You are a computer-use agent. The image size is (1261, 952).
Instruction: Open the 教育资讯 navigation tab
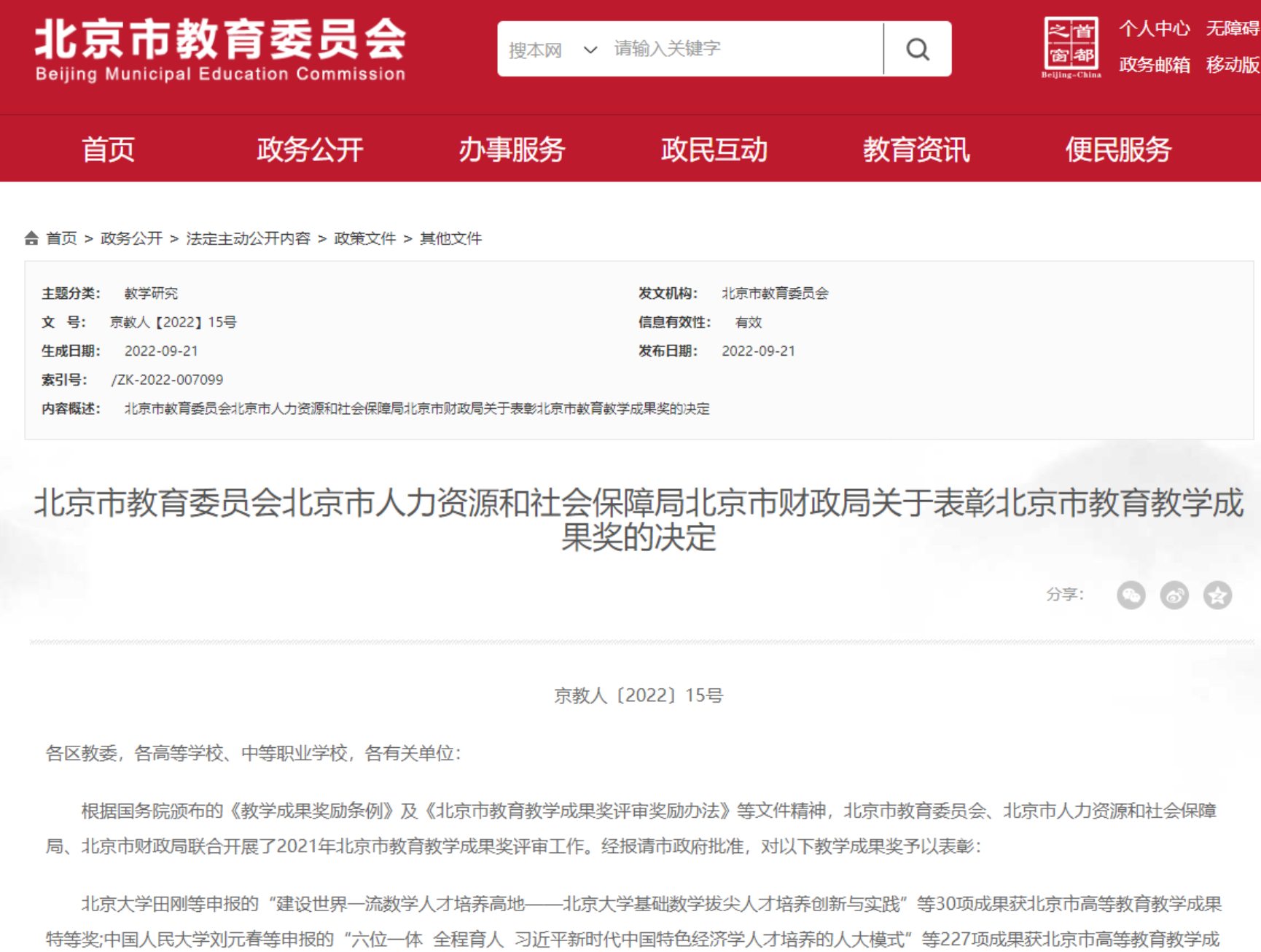pos(916,149)
